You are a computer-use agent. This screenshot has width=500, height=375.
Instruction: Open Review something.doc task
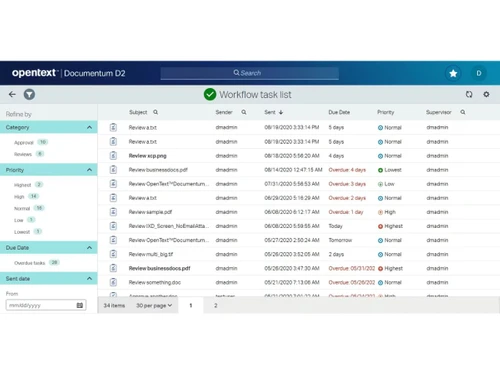tap(155, 282)
